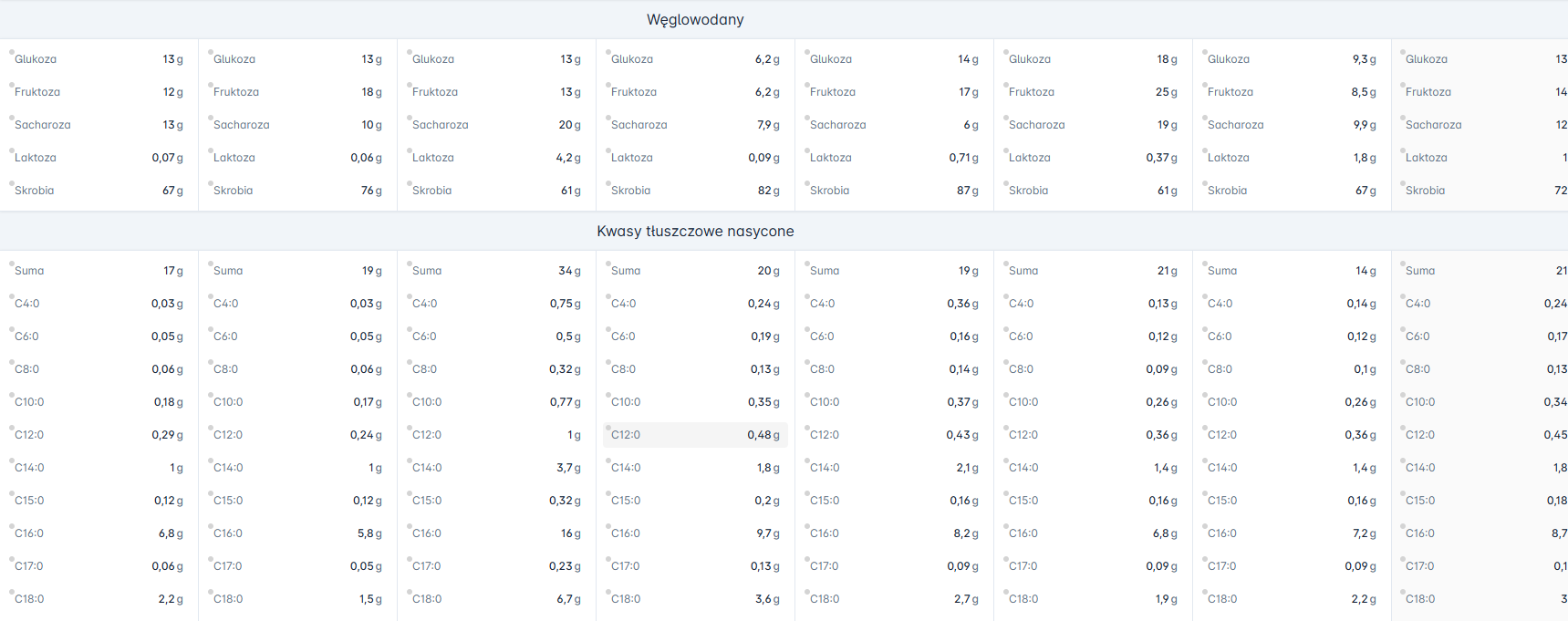Click the C14:0 label with value 3,7 g
The image size is (1568, 621).
pyautogui.click(x=427, y=468)
